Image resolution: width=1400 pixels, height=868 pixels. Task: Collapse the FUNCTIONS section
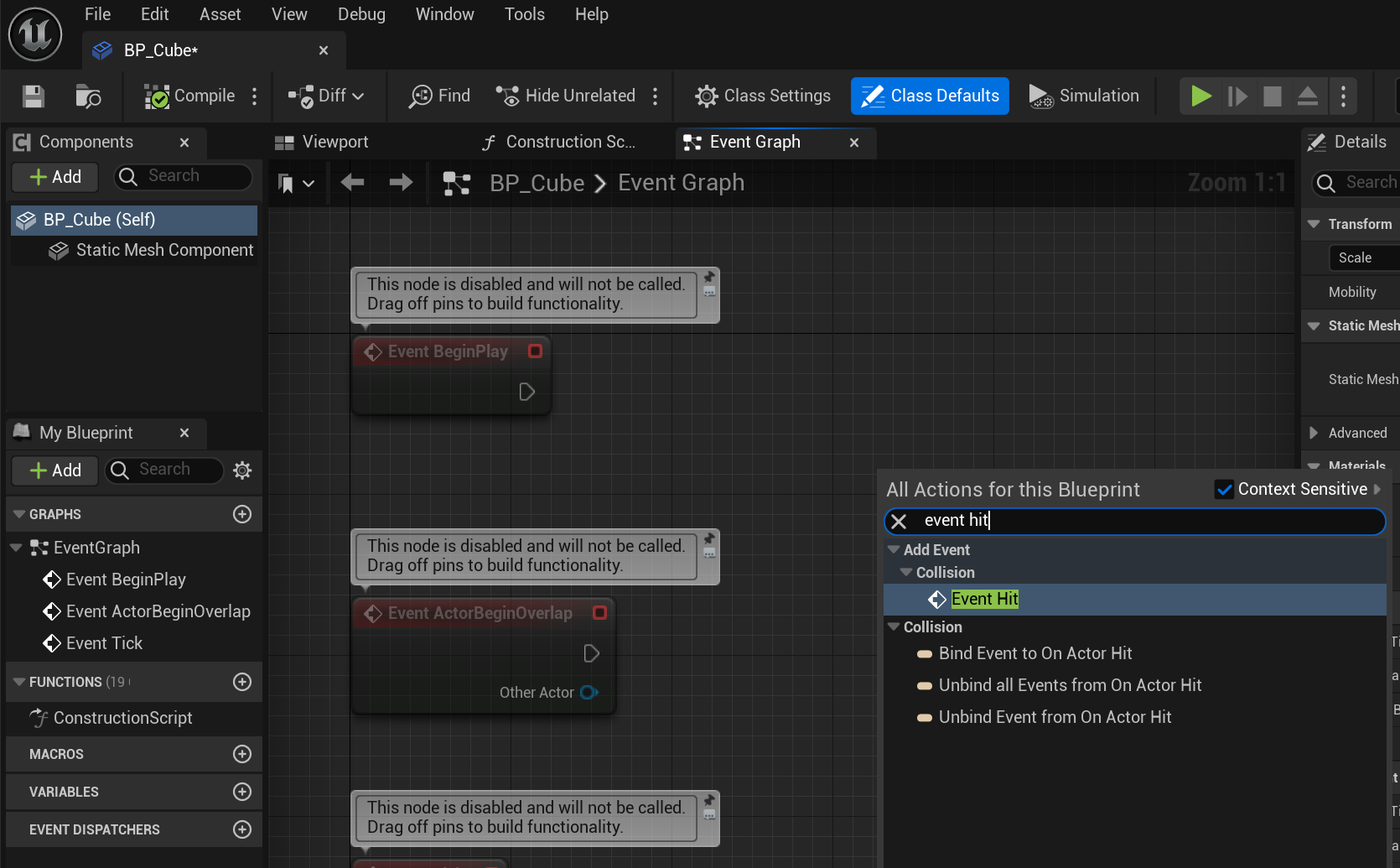pyautogui.click(x=18, y=682)
